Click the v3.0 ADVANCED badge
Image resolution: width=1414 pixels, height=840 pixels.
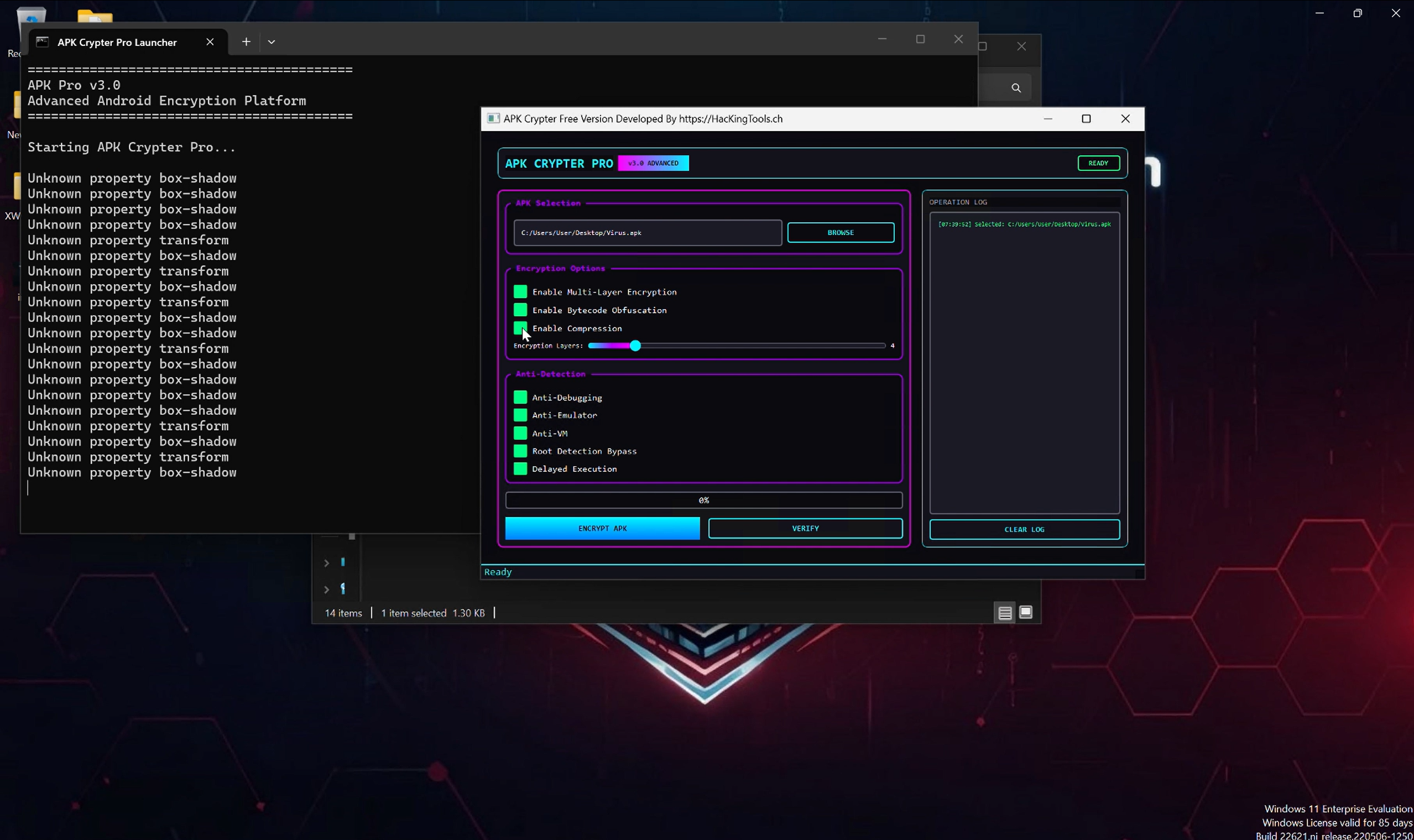pos(653,164)
